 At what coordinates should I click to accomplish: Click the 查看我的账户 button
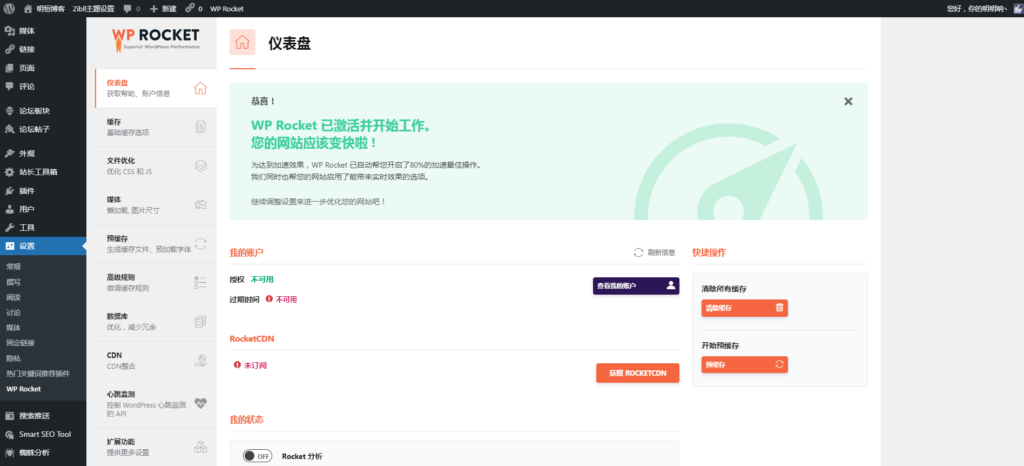point(636,286)
